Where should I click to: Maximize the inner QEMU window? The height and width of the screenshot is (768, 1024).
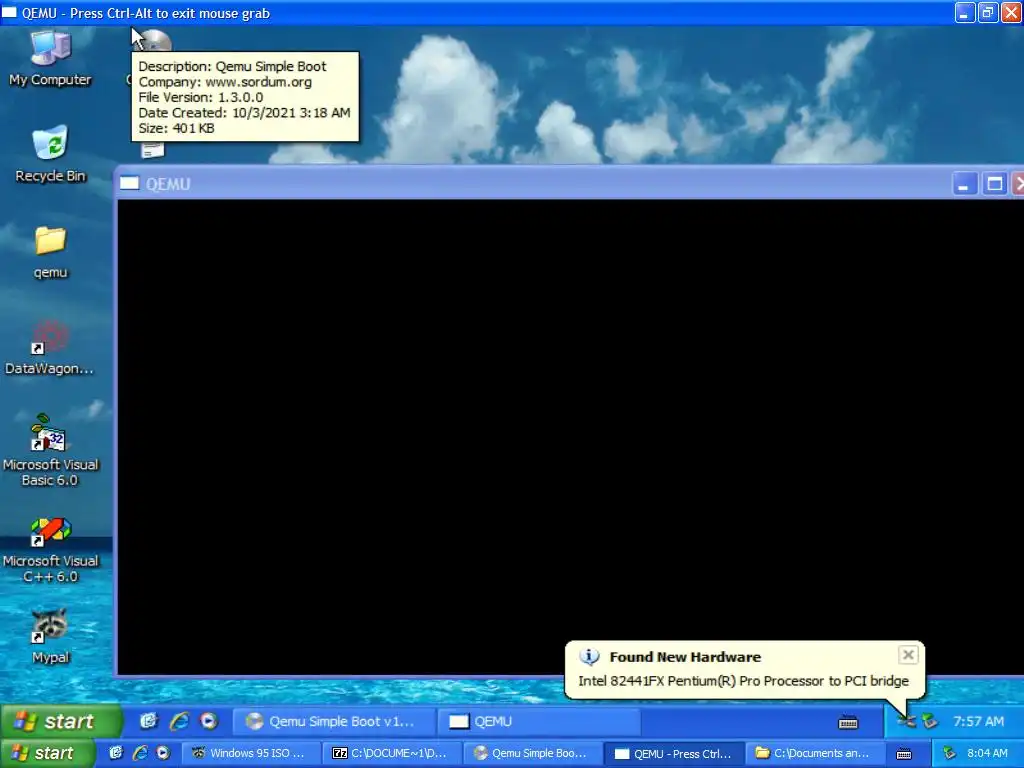pyautogui.click(x=995, y=184)
